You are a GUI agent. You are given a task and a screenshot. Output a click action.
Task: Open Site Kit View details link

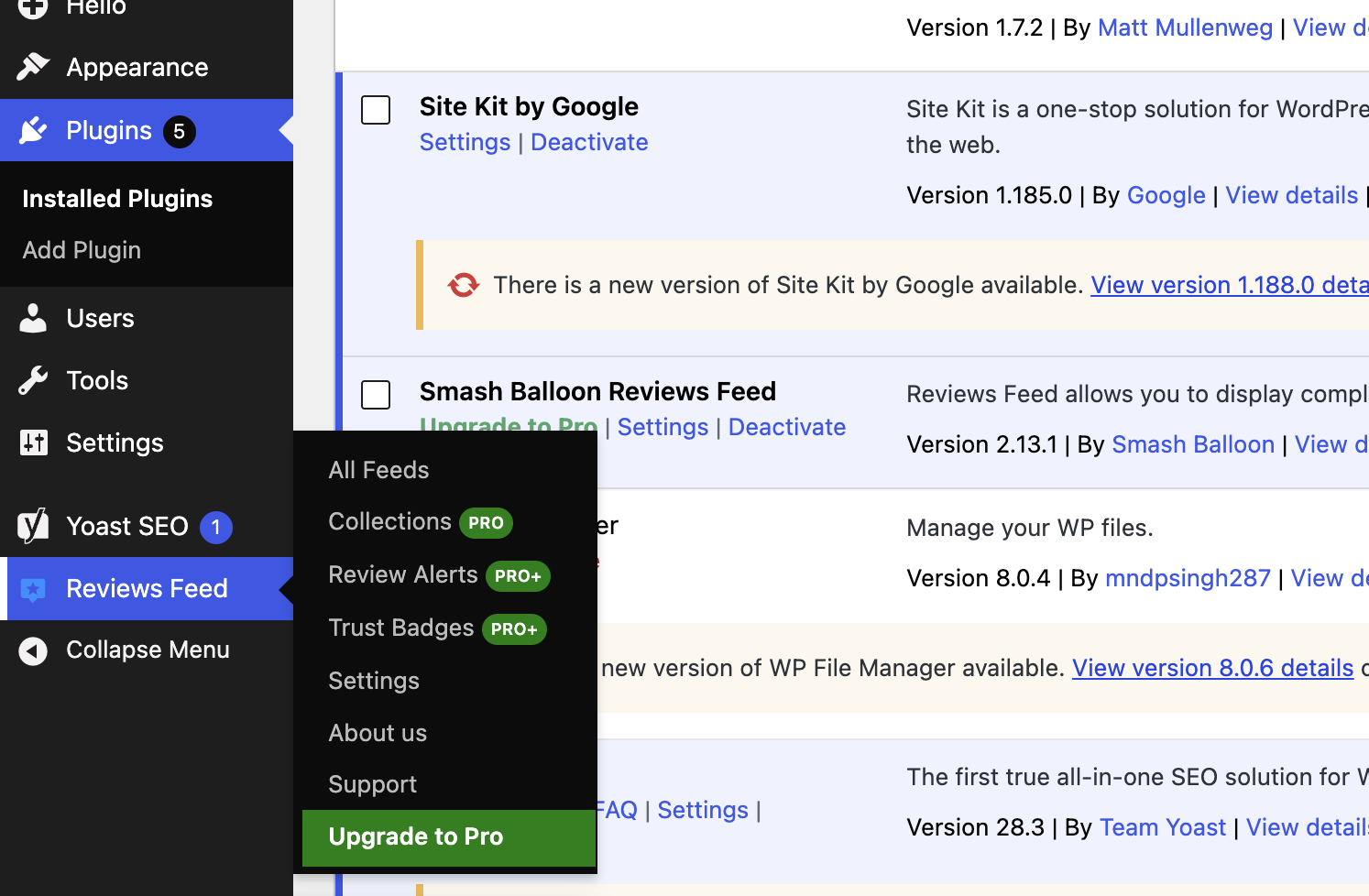(x=1291, y=195)
